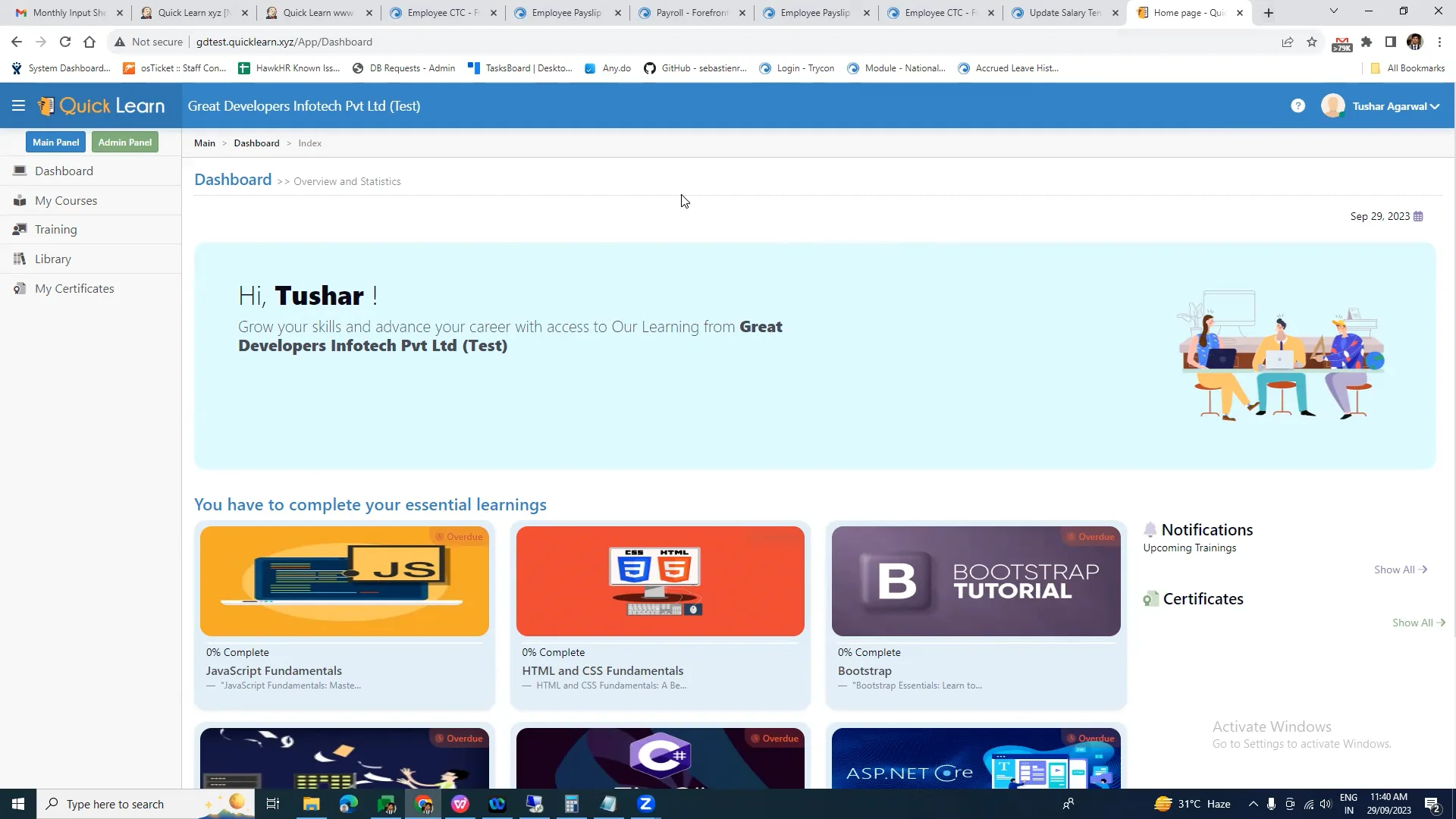
Task: Open My Certificates in the sidebar
Action: tap(90, 289)
